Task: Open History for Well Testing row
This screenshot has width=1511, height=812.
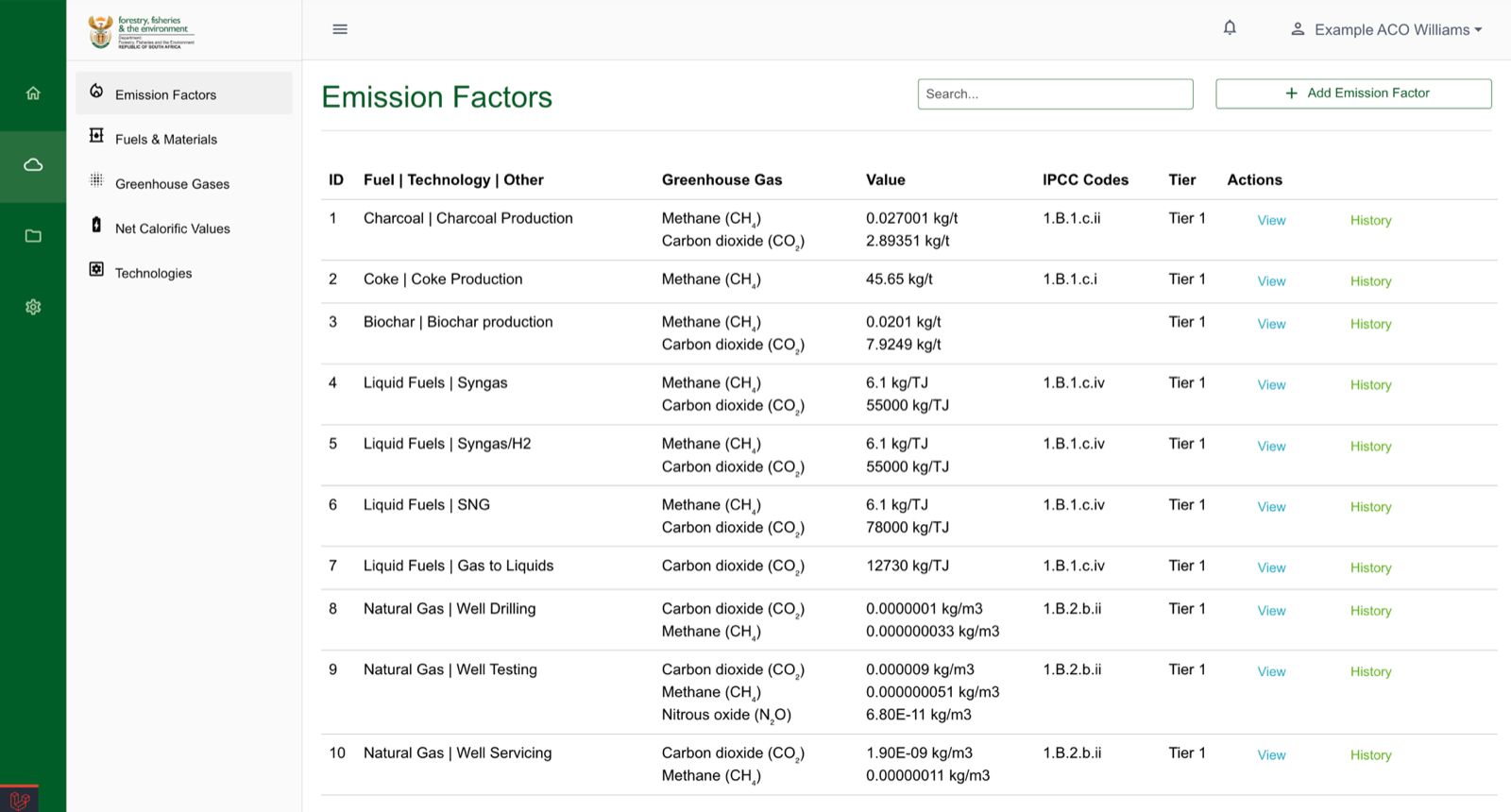Action: click(x=1370, y=672)
